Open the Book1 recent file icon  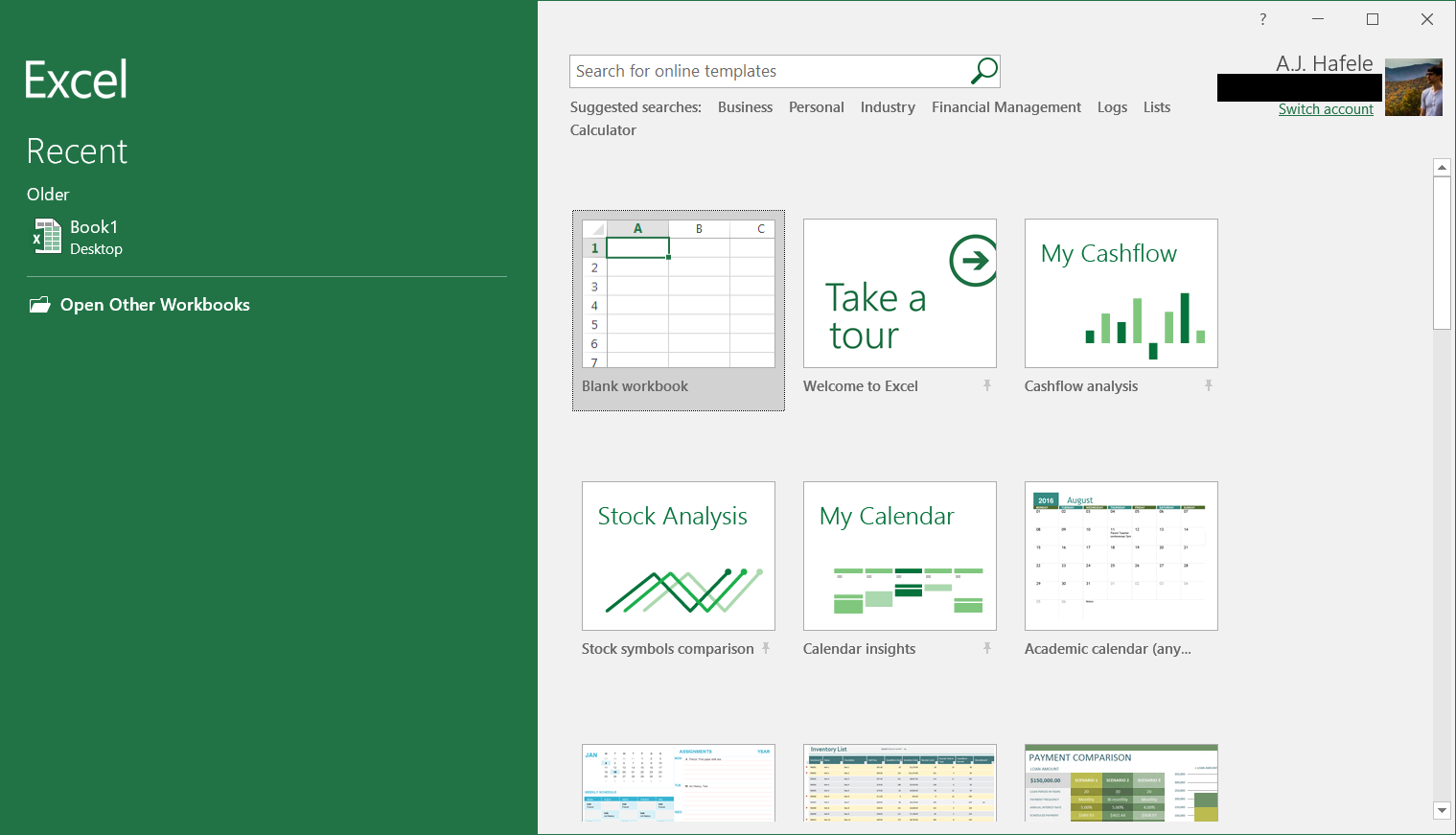[x=47, y=236]
